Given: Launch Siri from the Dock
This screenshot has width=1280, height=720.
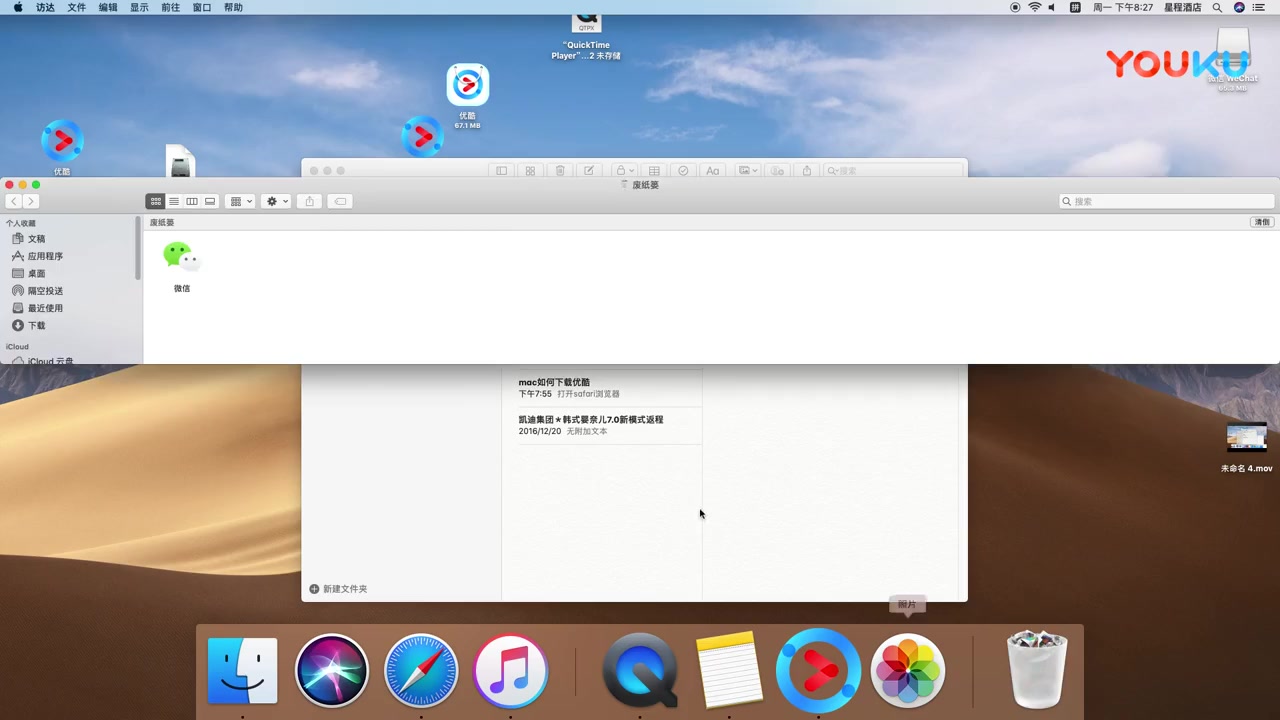Looking at the screenshot, I should 331,670.
